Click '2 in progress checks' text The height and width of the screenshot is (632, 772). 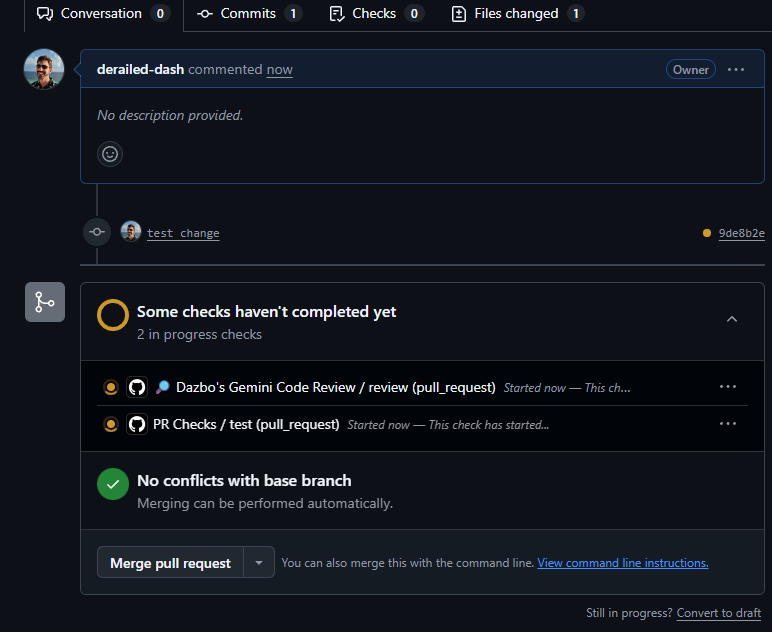[199, 335]
